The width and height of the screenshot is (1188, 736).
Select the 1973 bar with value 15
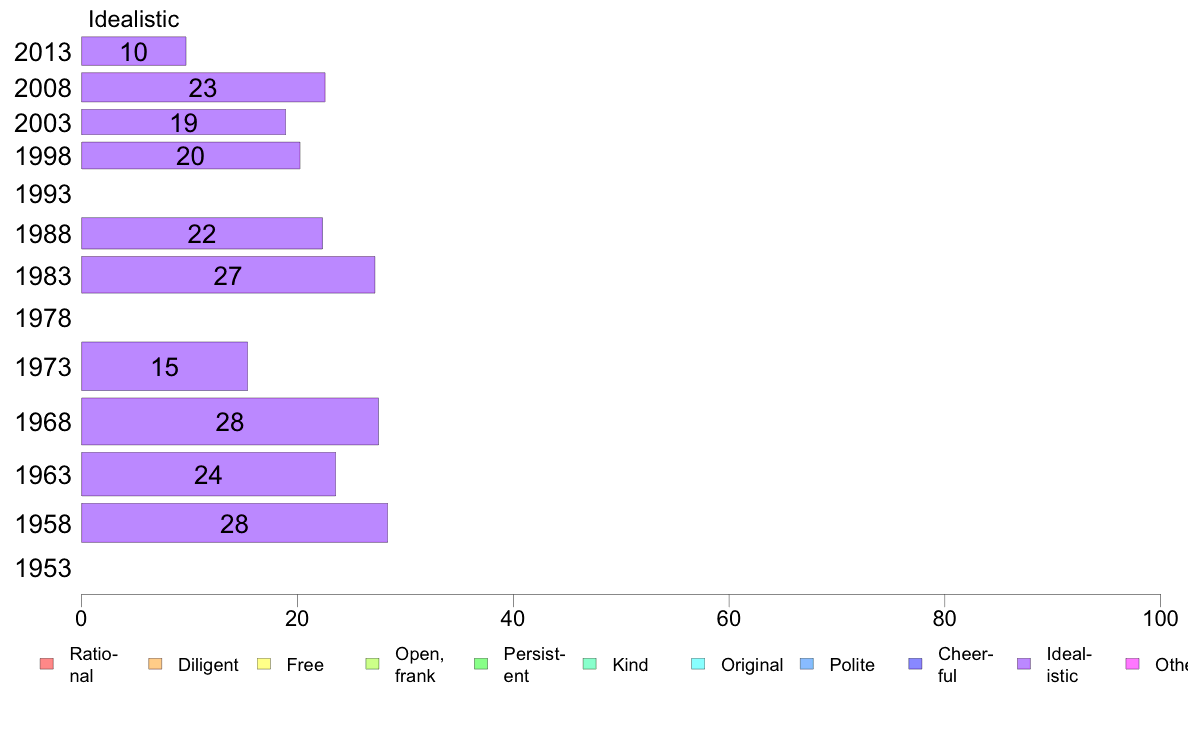click(x=164, y=366)
